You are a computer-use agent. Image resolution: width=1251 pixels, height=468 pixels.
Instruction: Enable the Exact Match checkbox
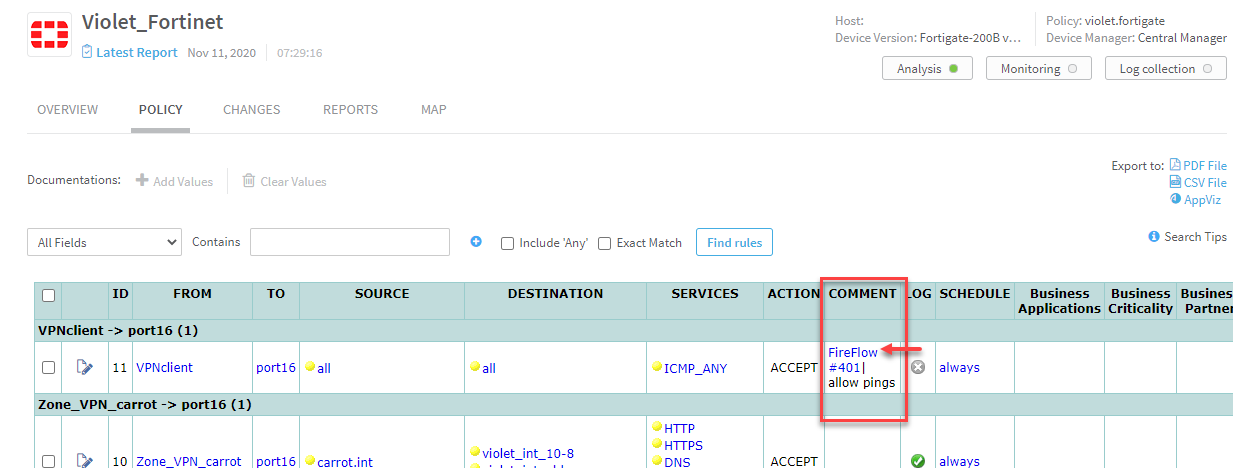[604, 243]
